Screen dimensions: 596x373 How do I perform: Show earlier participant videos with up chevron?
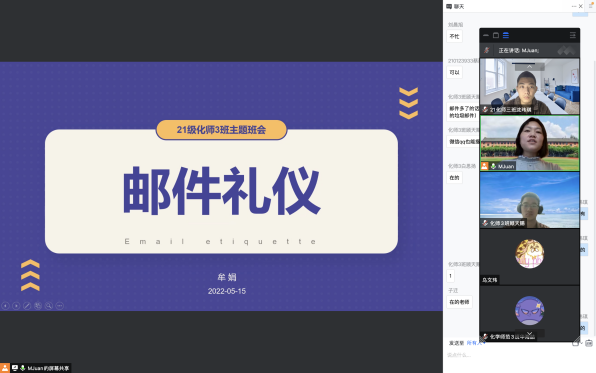pos(529,67)
